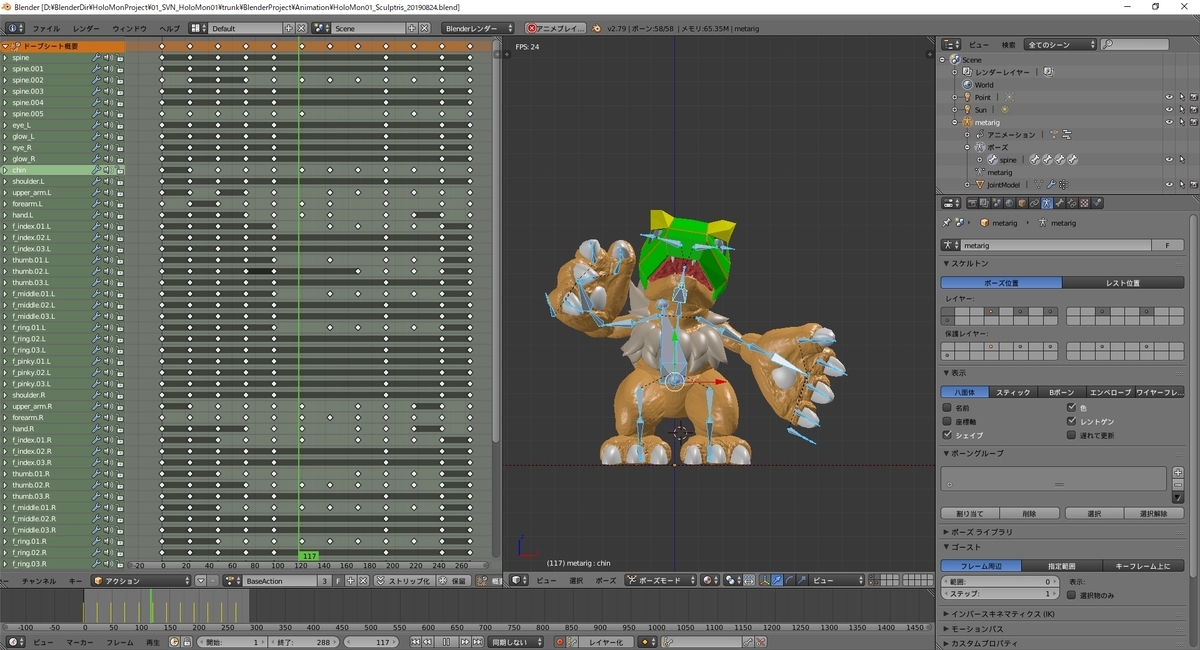Select the スティック bone display type
The height and width of the screenshot is (650, 1200).
(1013, 392)
